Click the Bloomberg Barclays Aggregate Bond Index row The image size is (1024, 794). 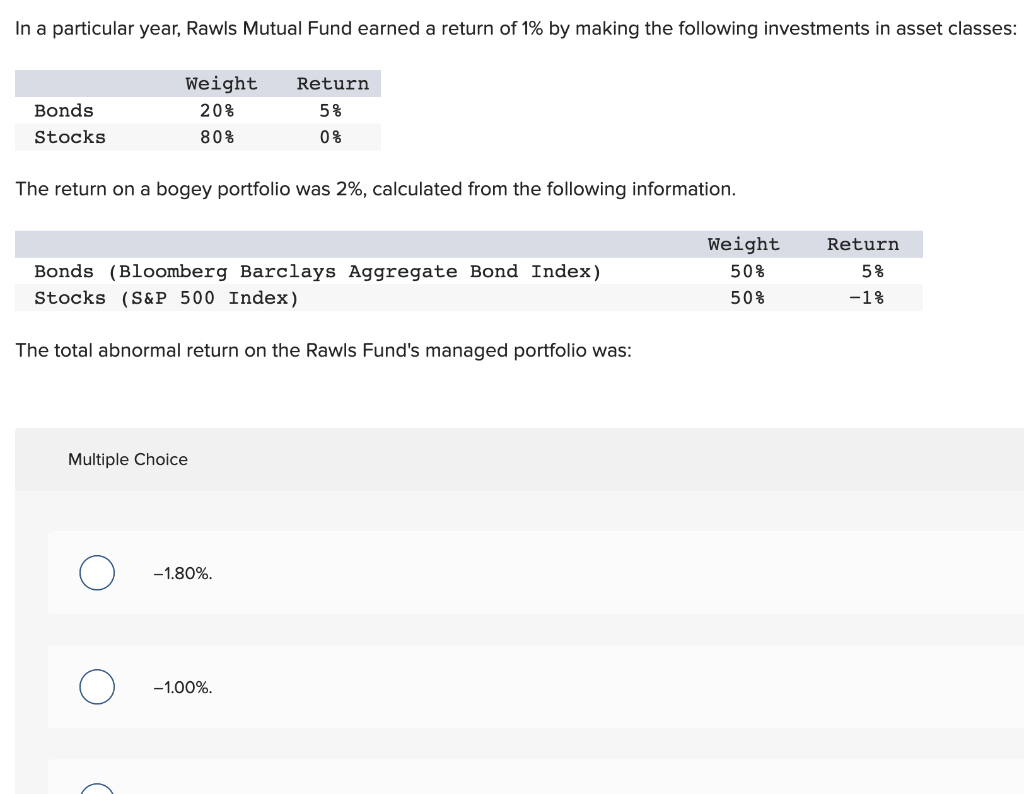(x=317, y=271)
